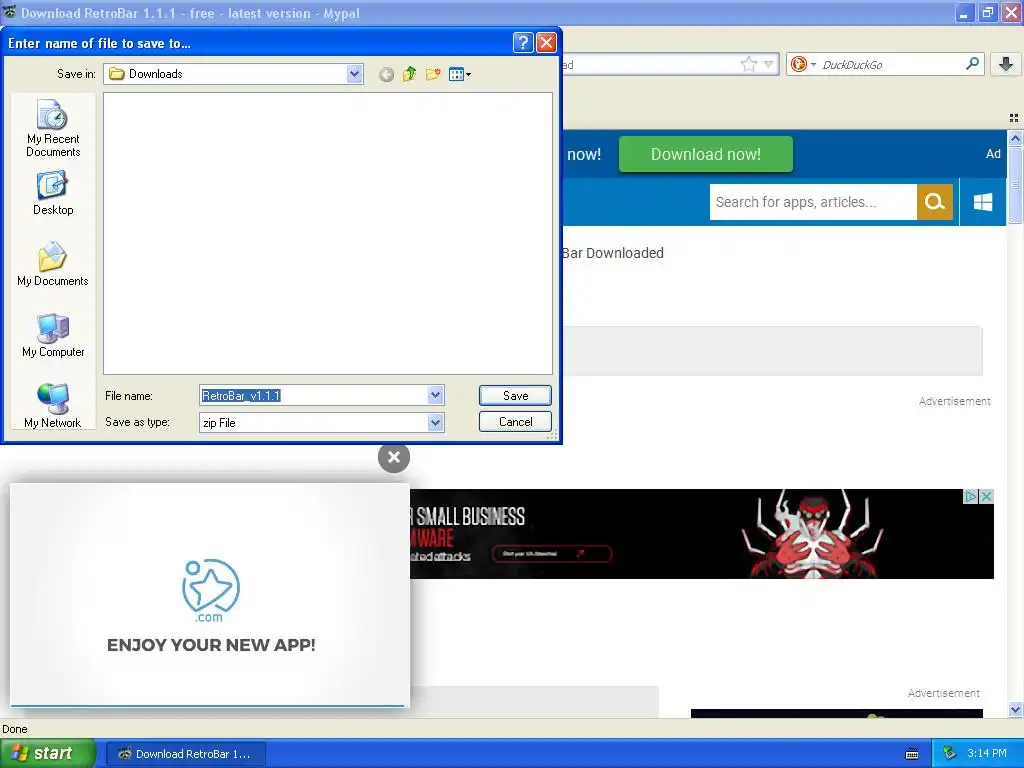Open My Recent Documents in save dialog
Screen dimensions: 1024x768
pos(53,128)
